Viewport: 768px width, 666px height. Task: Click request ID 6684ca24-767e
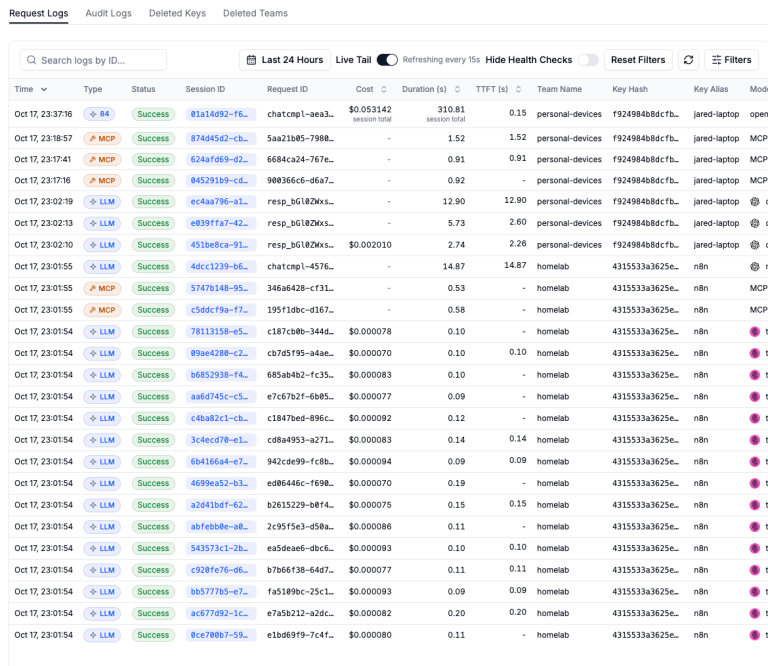click(x=300, y=160)
